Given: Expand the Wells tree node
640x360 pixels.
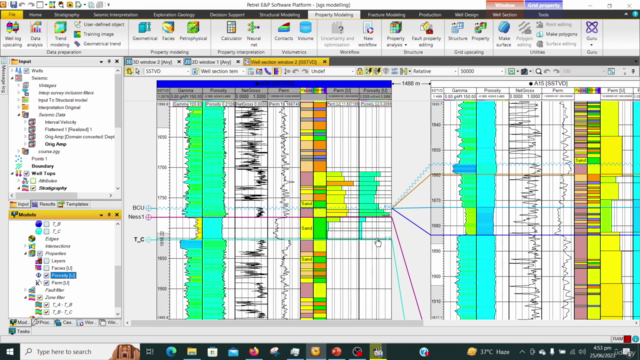Looking at the screenshot, I should pyautogui.click(x=12, y=71).
